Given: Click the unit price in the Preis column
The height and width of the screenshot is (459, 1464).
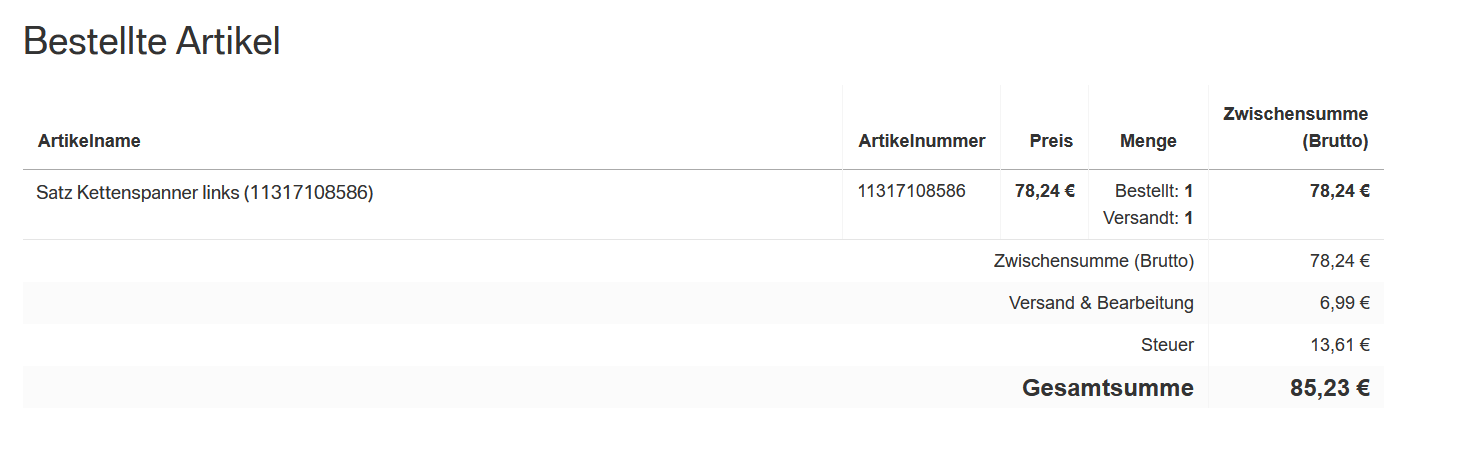Looking at the screenshot, I should [1044, 191].
